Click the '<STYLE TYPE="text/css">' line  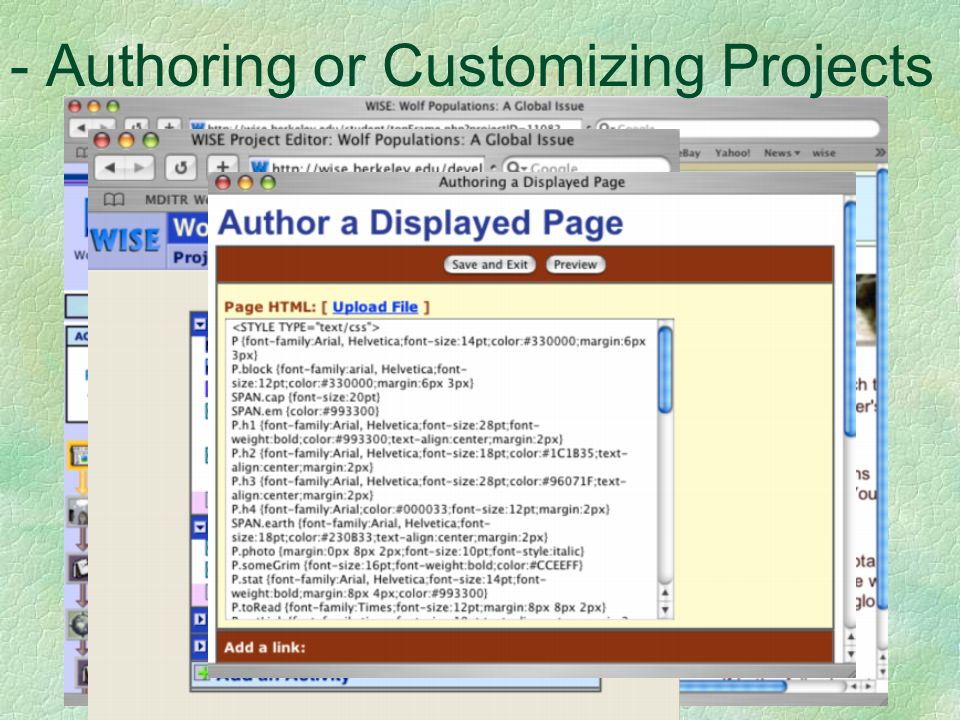306,327
